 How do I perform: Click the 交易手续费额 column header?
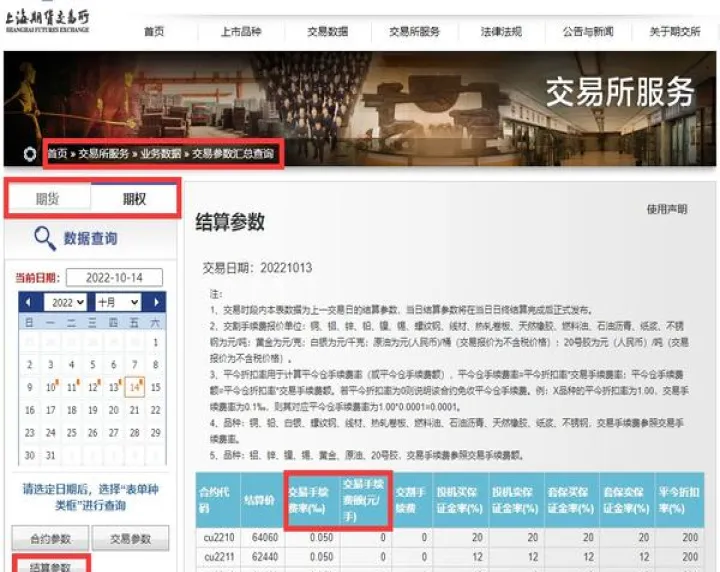pos(364,500)
